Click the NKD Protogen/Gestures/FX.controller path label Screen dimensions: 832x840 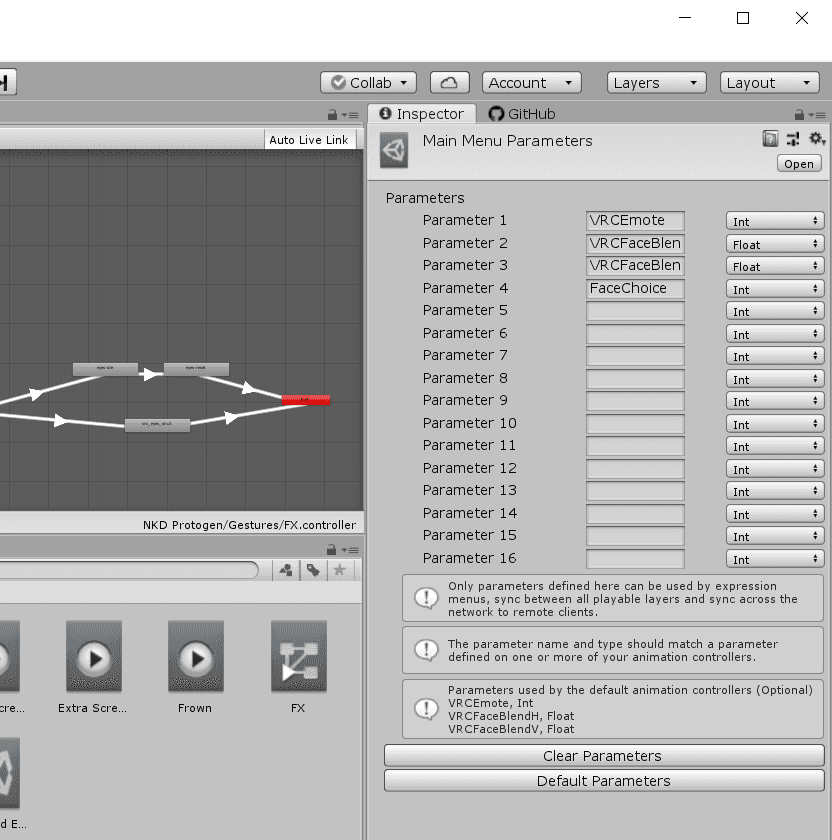pyautogui.click(x=249, y=525)
